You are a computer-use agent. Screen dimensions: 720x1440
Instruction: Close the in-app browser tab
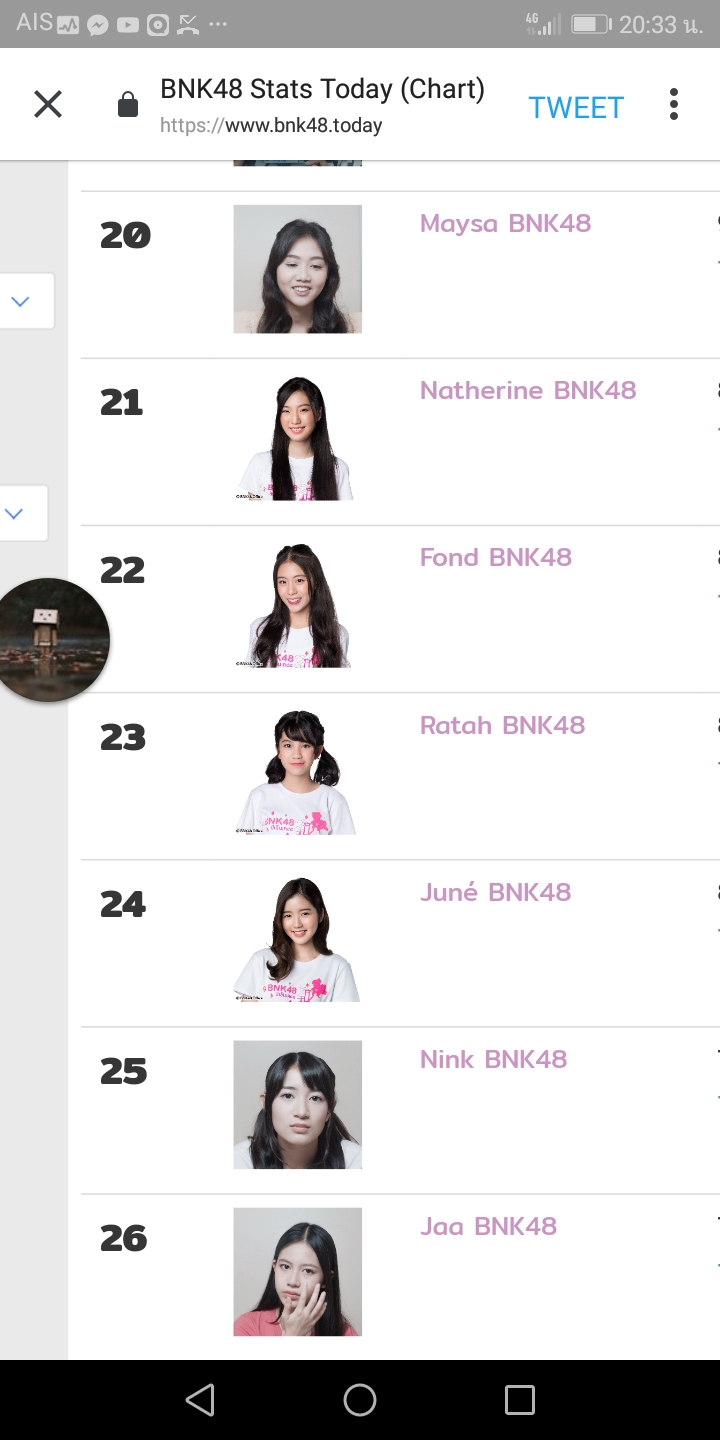(48, 104)
